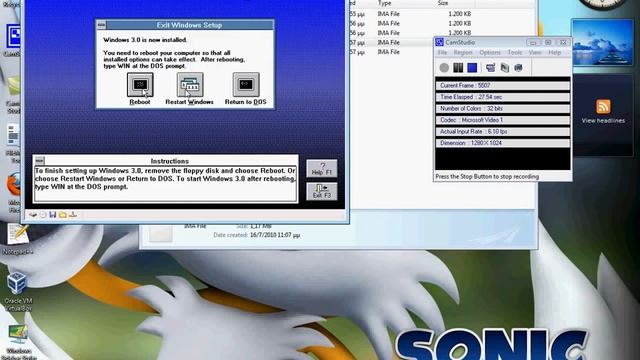This screenshot has height=360, width=640.
Task: Click CamStudio toggle view toolbar icon
Action: 491,68
